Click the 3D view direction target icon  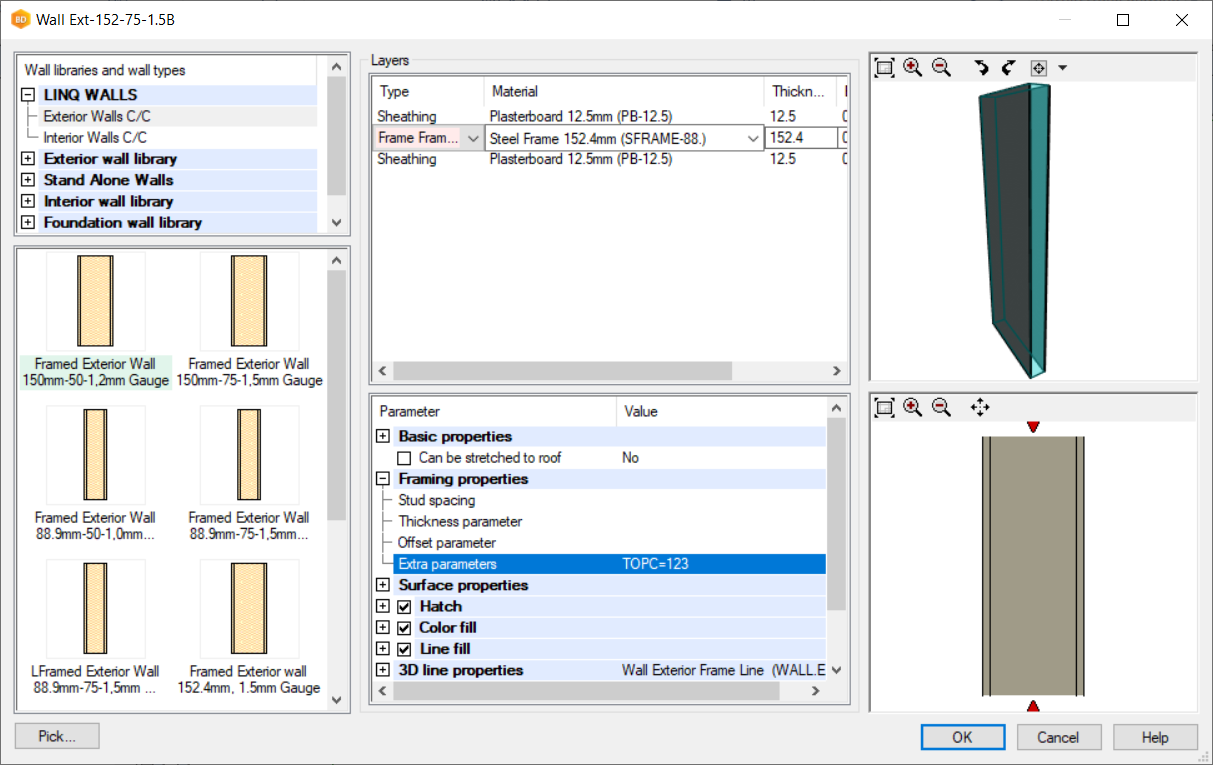pos(1038,67)
